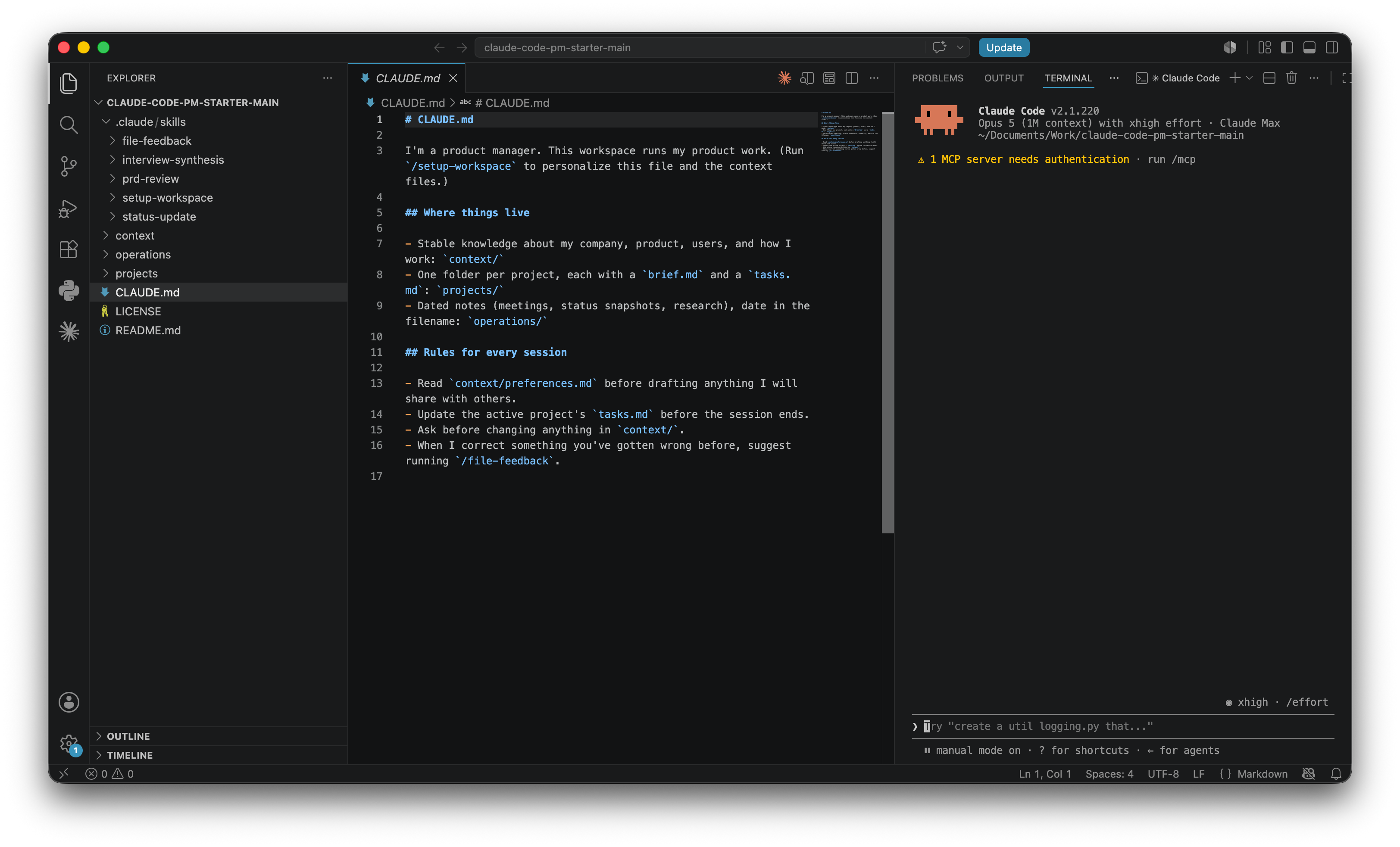This screenshot has height=847, width=1400.
Task: Split the editor right
Action: click(x=851, y=78)
